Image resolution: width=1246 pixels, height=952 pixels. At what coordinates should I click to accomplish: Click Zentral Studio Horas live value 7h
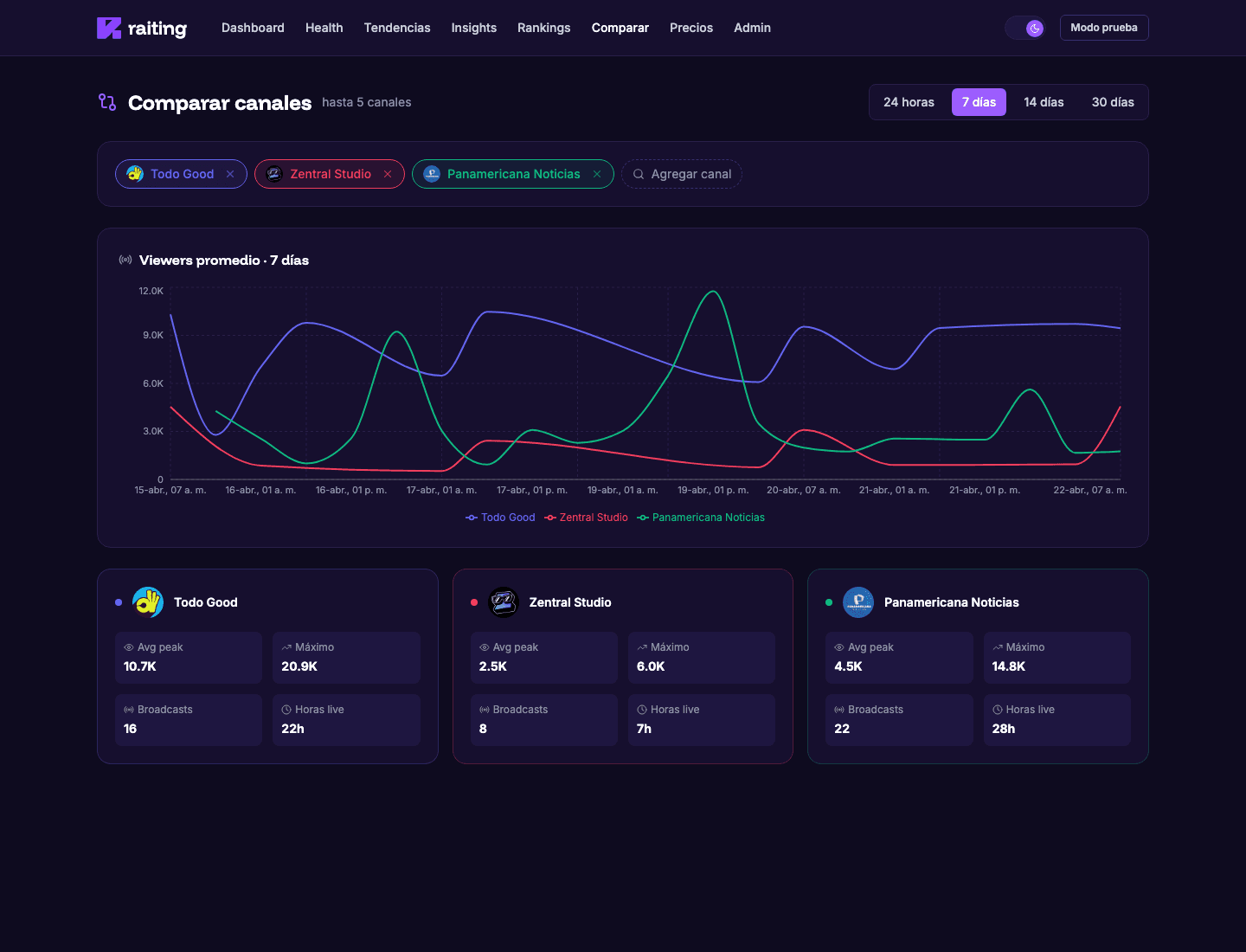645,729
